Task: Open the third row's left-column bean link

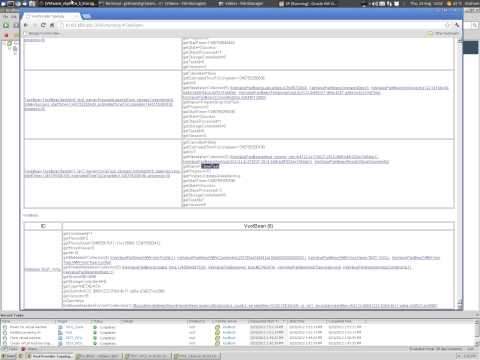Action: pos(102,173)
